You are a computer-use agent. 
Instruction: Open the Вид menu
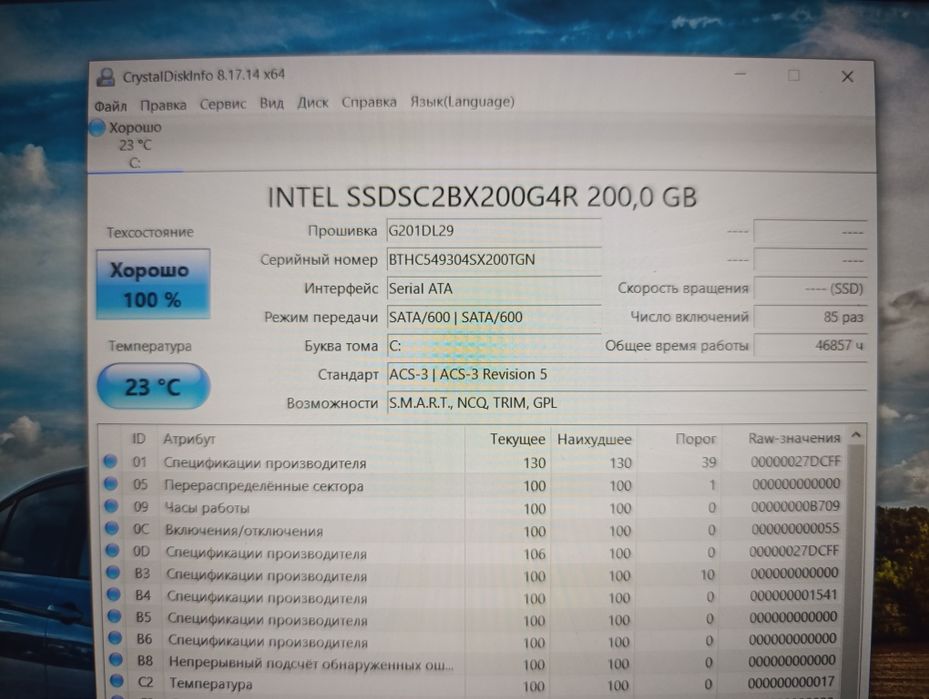click(271, 103)
